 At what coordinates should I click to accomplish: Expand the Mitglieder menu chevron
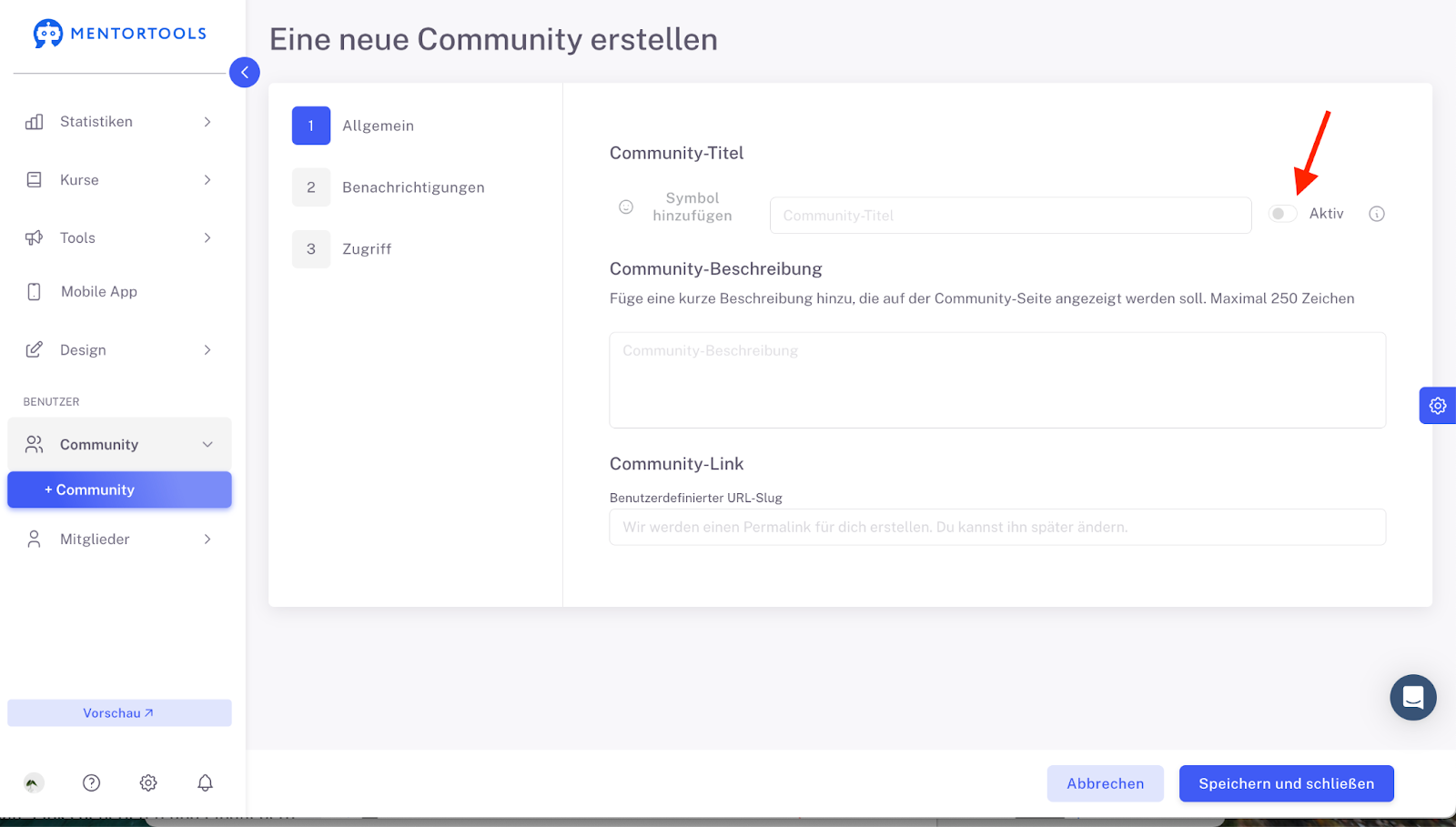[x=207, y=540]
